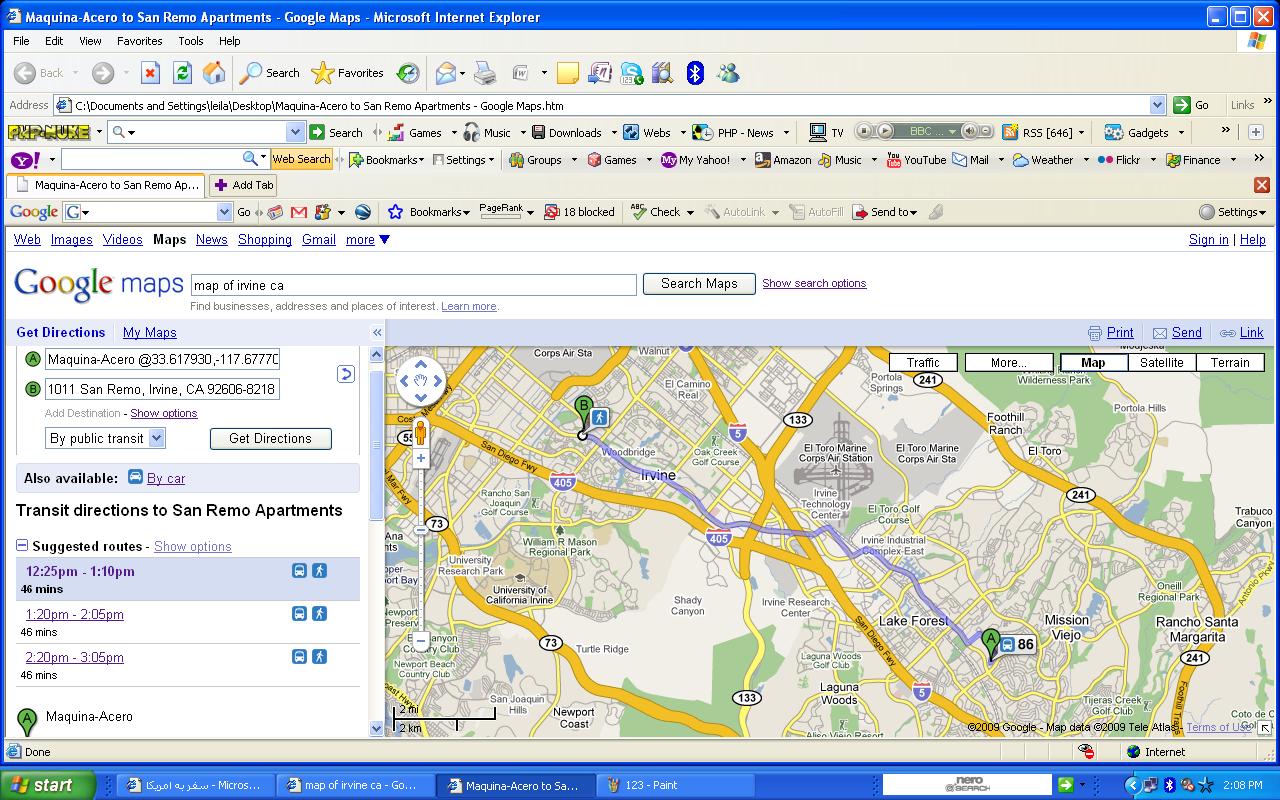The height and width of the screenshot is (800, 1280).
Task: Open the Send to dropdown
Action: (x=885, y=212)
